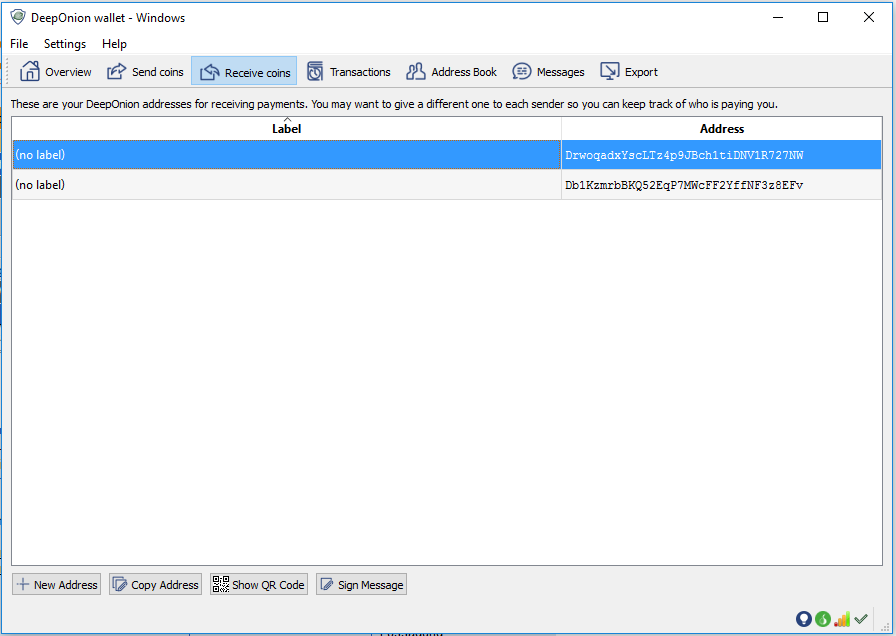Maximize the DeepOnion wallet window
This screenshot has height=636, width=896.
pyautogui.click(x=823, y=17)
